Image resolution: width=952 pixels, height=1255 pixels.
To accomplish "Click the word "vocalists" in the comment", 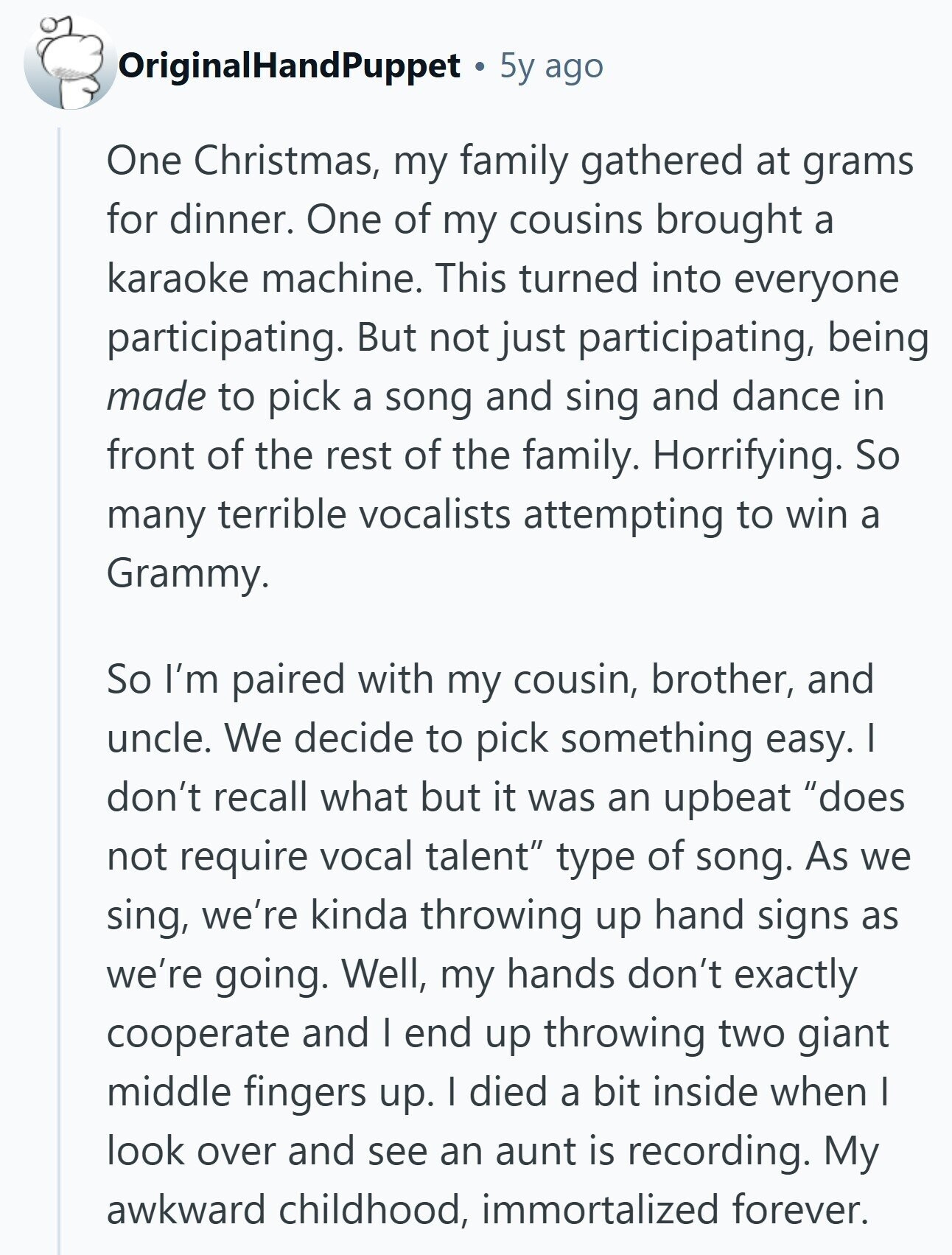I will click(435, 514).
